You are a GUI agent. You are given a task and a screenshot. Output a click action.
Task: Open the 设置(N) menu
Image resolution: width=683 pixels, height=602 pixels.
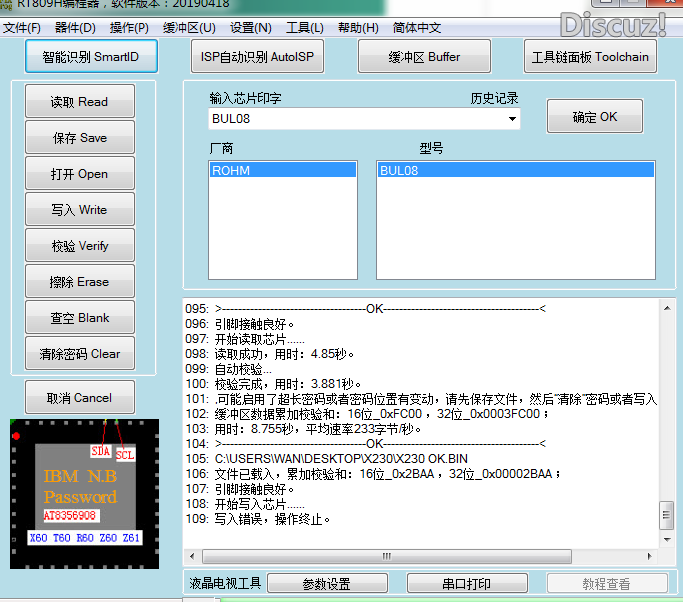click(x=250, y=28)
